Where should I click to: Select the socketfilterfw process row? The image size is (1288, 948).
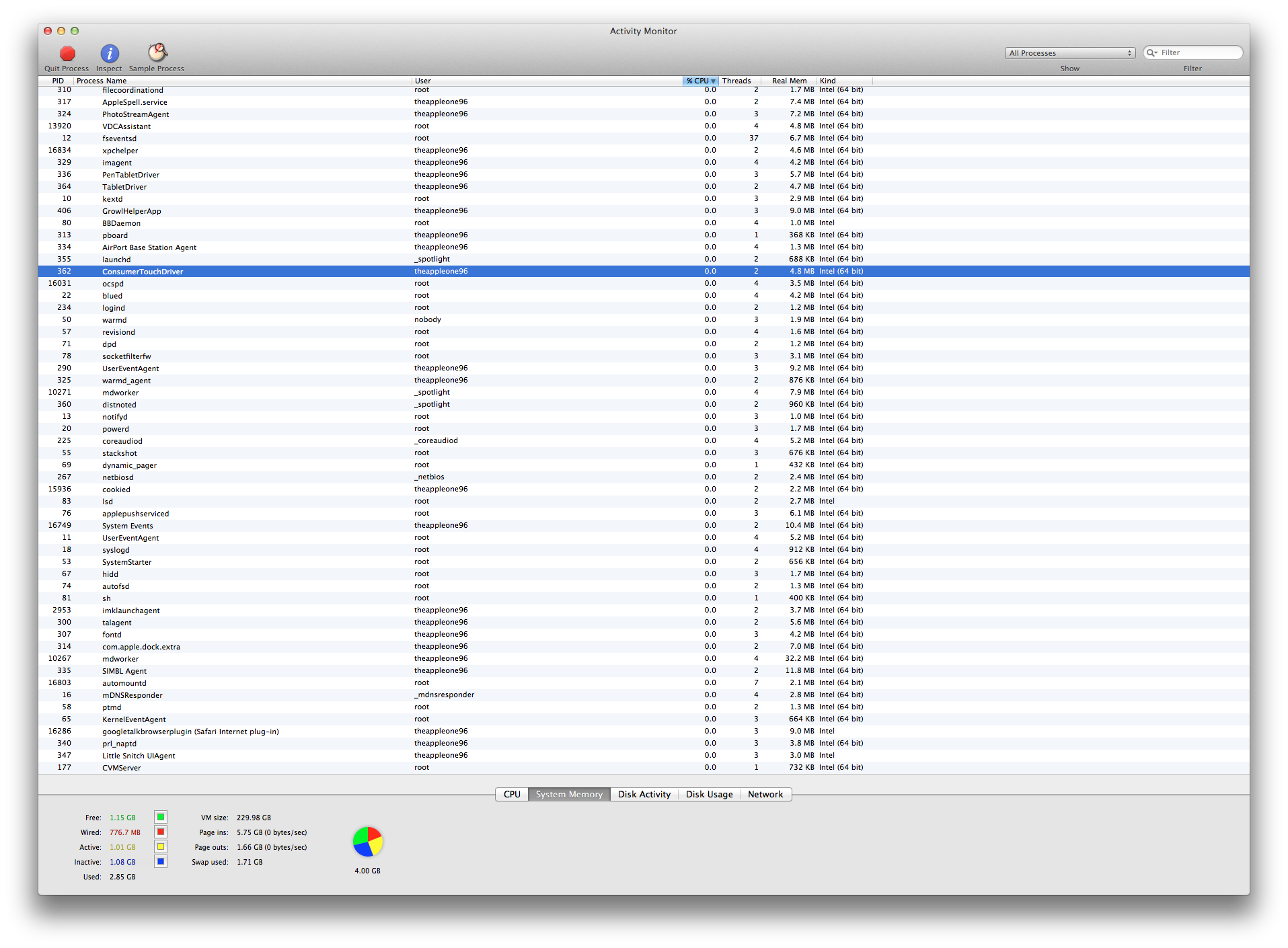pyautogui.click(x=644, y=356)
